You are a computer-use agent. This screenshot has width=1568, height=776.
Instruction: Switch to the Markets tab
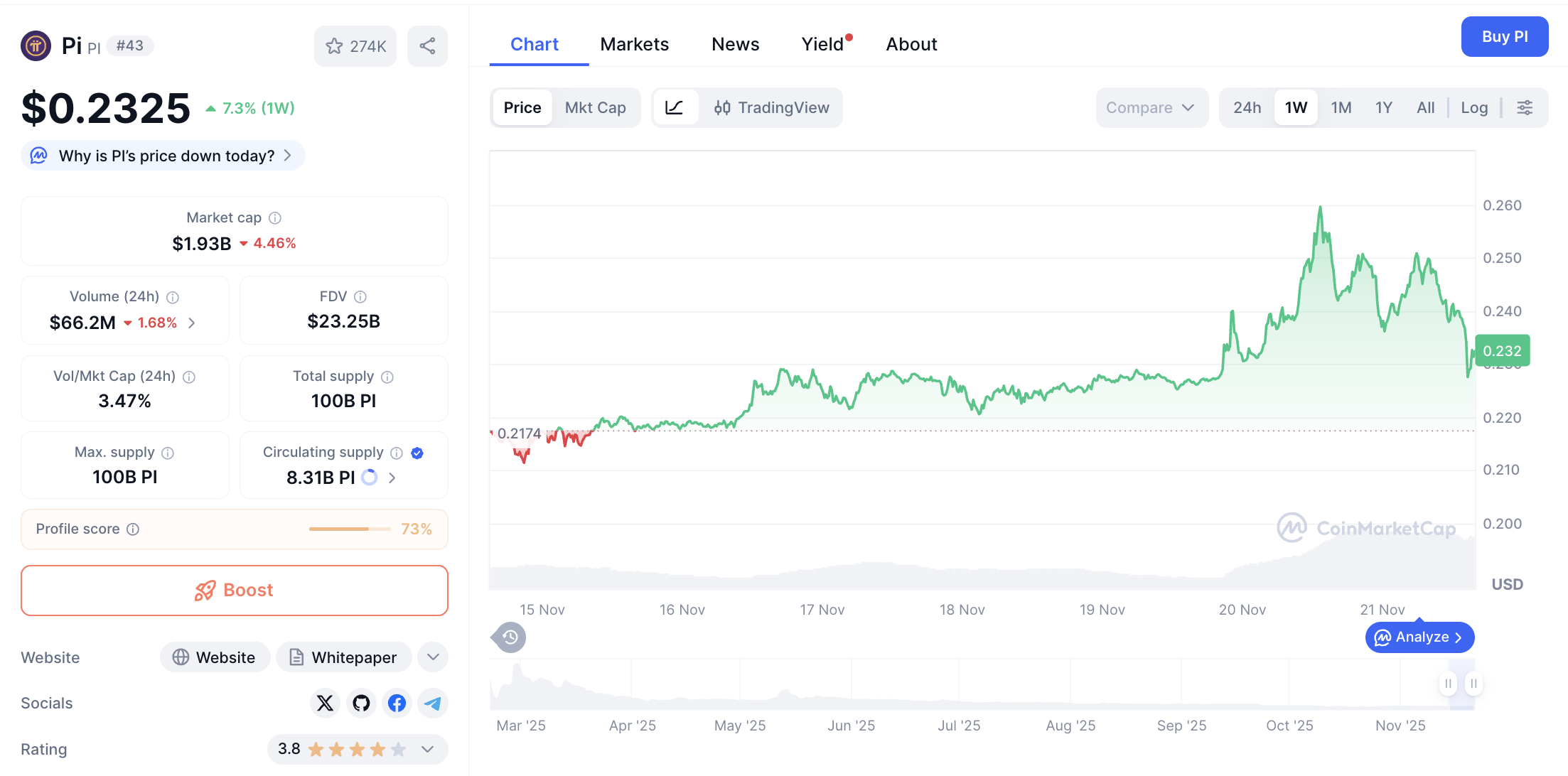tap(635, 44)
